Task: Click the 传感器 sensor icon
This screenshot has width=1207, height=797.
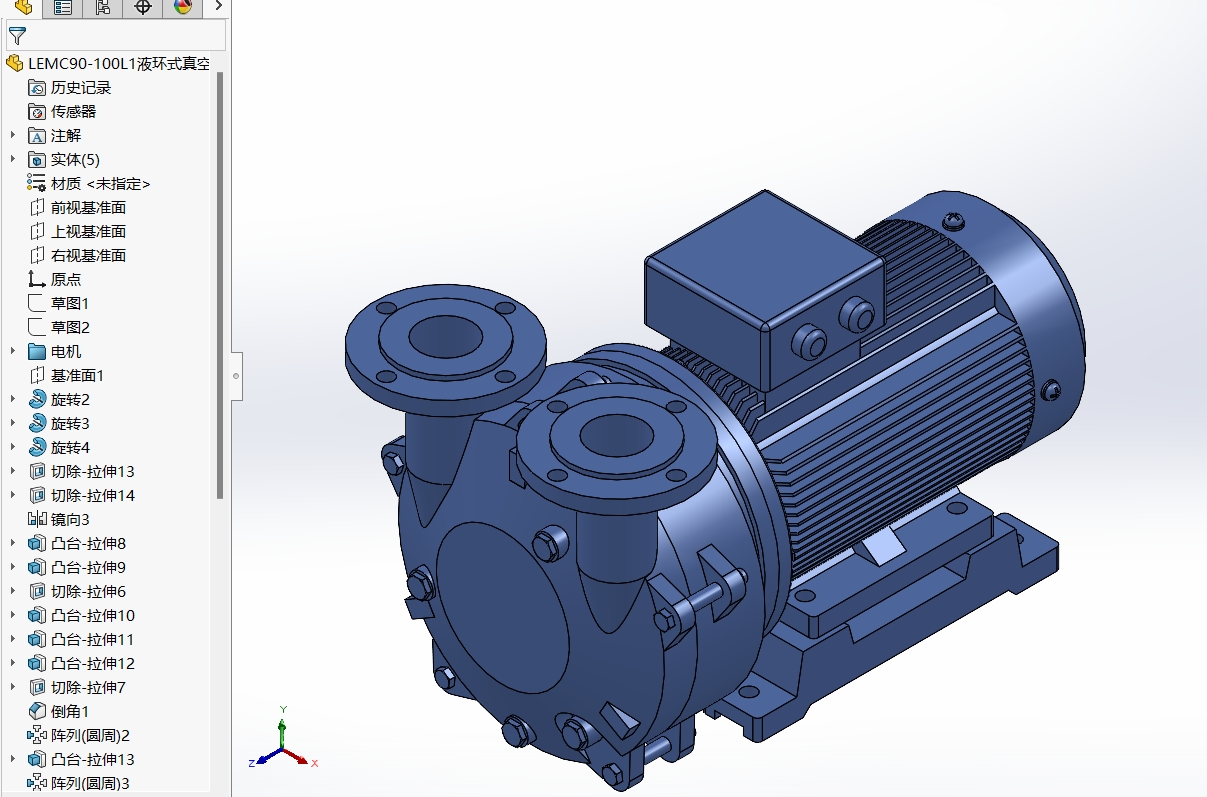Action: click(37, 111)
